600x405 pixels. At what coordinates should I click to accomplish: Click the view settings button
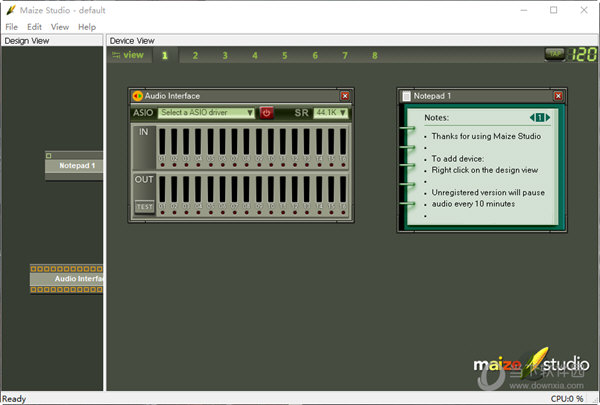[128, 55]
